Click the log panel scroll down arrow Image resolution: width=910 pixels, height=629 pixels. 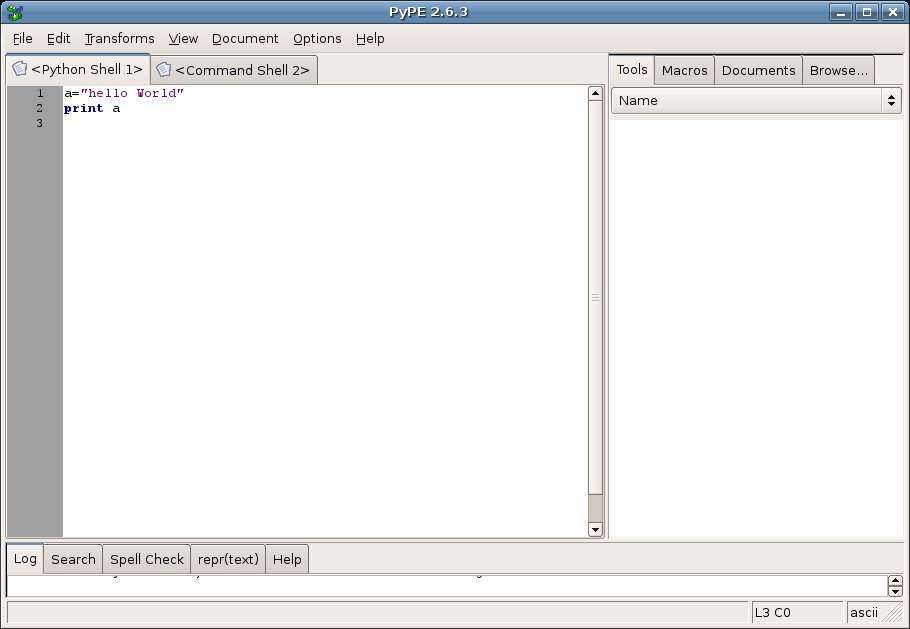point(895,591)
